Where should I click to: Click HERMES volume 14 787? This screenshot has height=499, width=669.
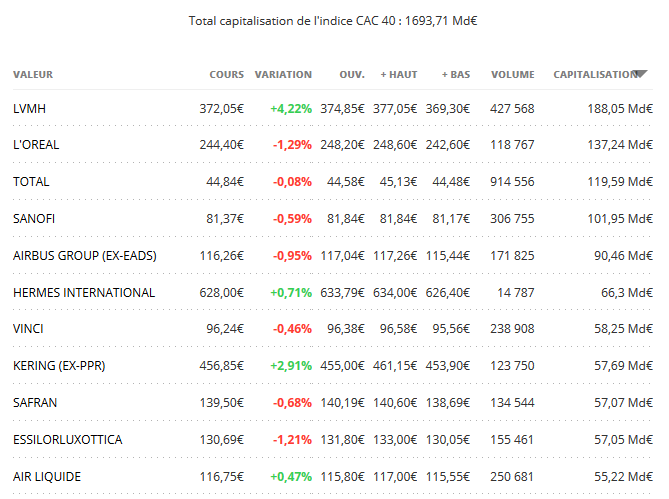[x=515, y=293]
